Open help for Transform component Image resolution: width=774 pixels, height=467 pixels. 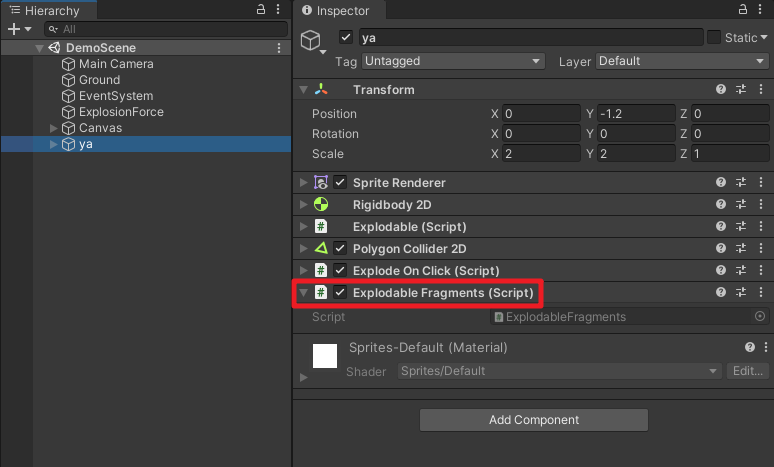pos(721,90)
